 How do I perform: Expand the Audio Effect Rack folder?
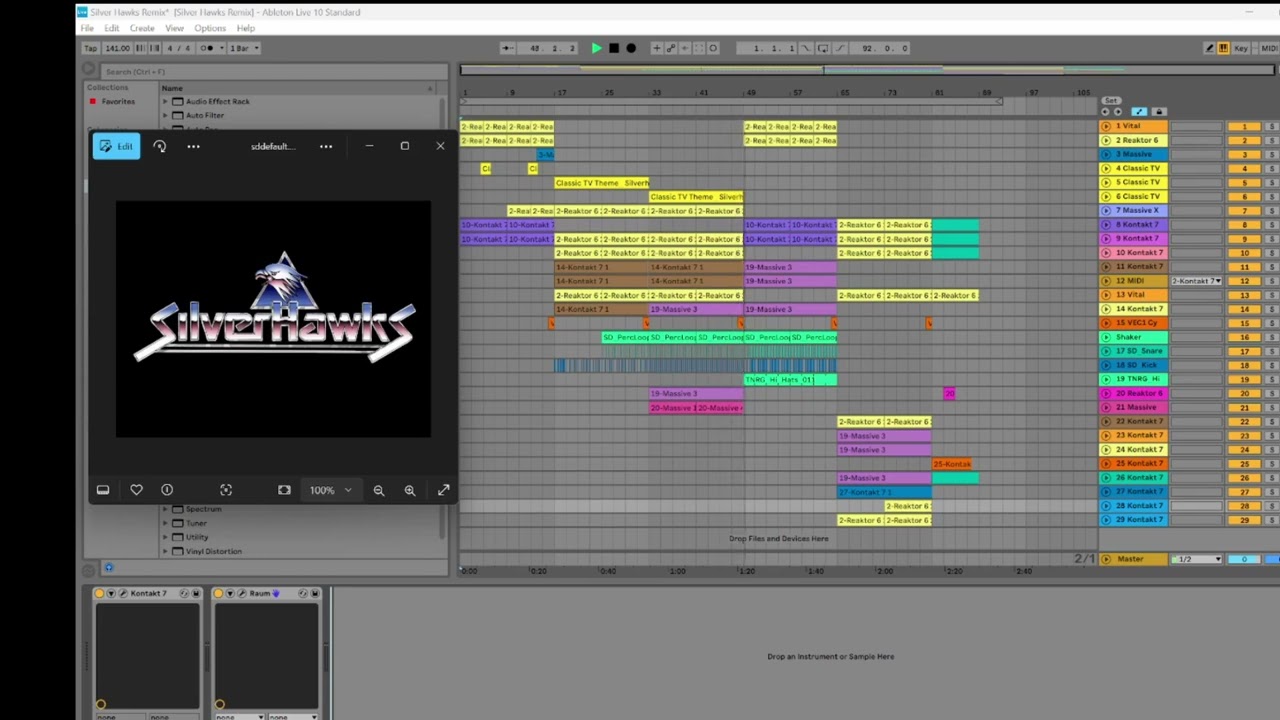click(166, 101)
